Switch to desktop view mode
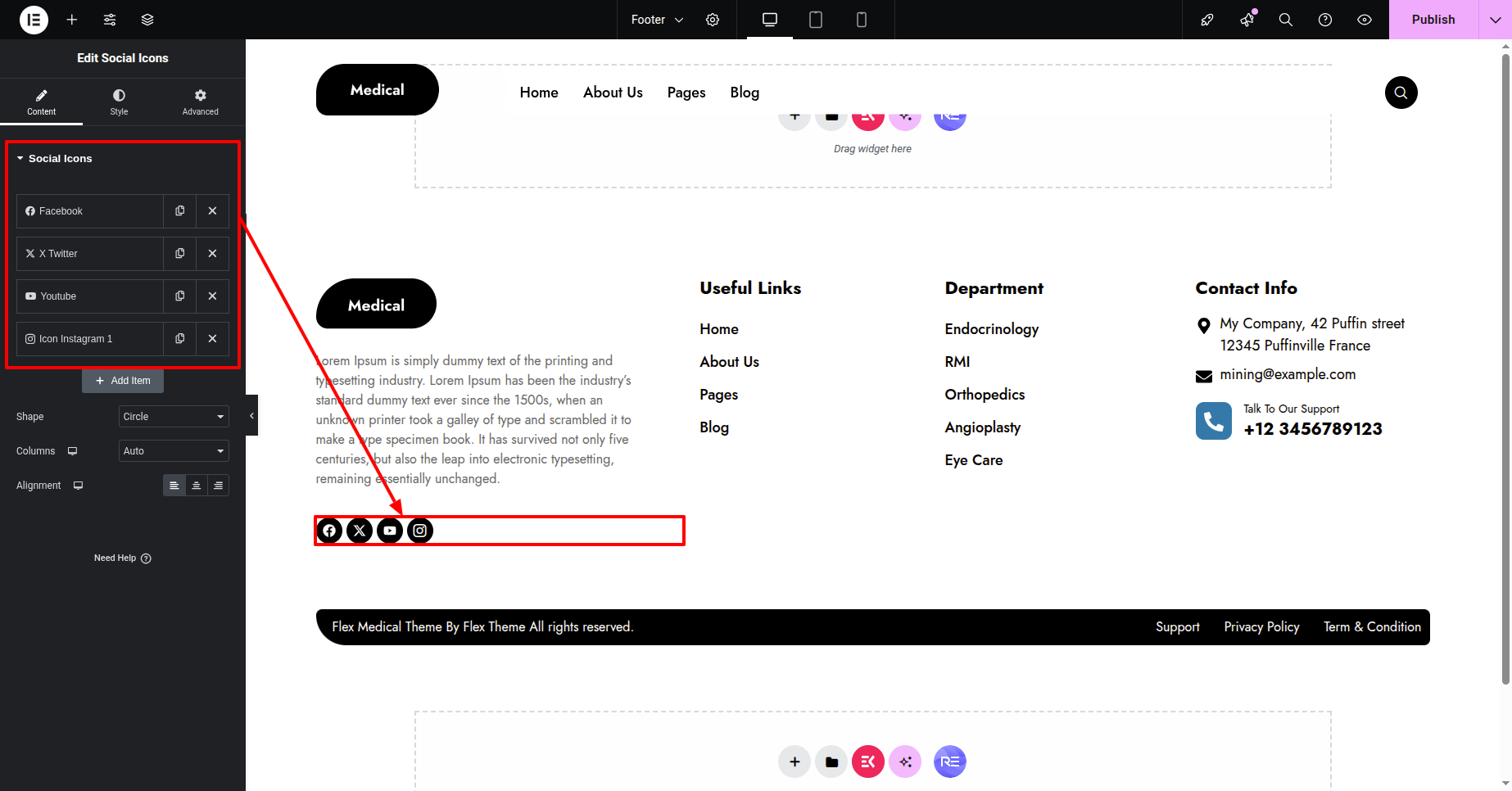 point(770,20)
